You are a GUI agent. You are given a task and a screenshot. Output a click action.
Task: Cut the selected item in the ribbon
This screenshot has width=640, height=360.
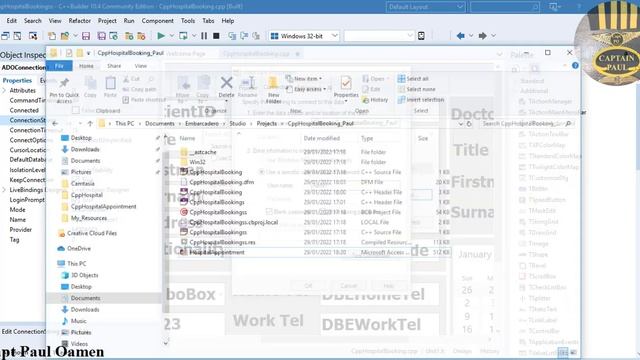131,79
